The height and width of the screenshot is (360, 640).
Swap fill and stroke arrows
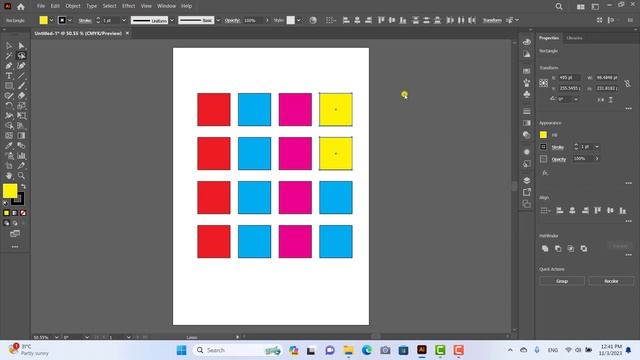23,187
